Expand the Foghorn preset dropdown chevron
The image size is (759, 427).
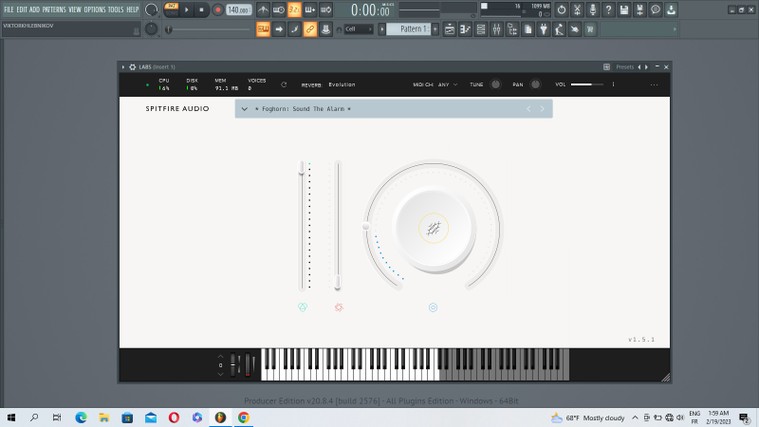(x=244, y=108)
